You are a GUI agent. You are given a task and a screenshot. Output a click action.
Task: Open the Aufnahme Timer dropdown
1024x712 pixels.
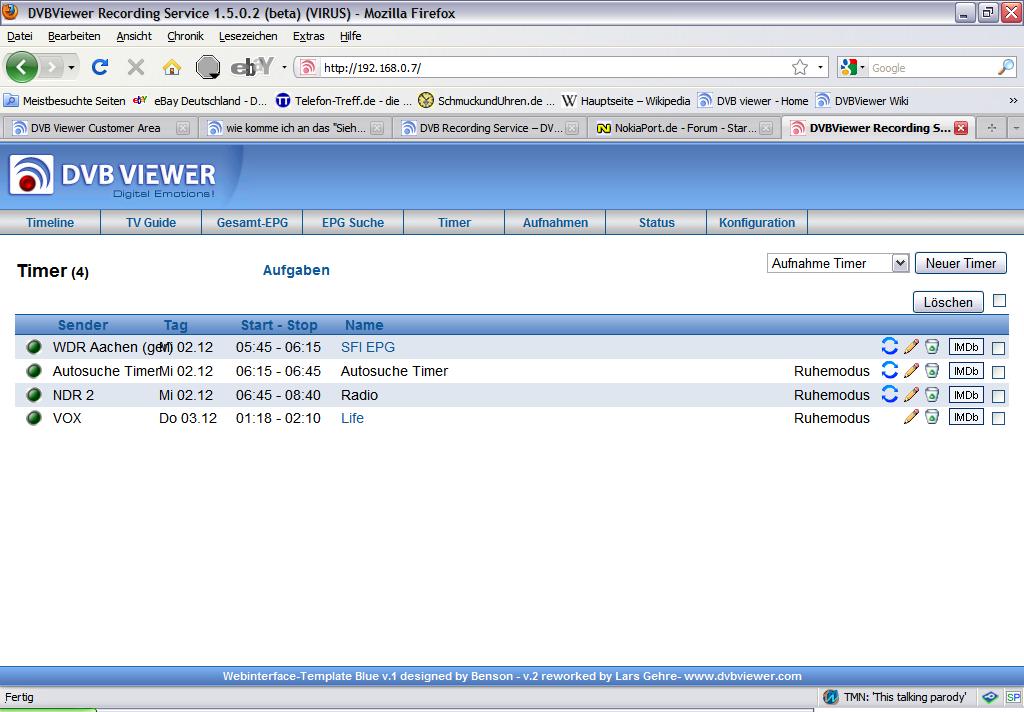tap(838, 263)
